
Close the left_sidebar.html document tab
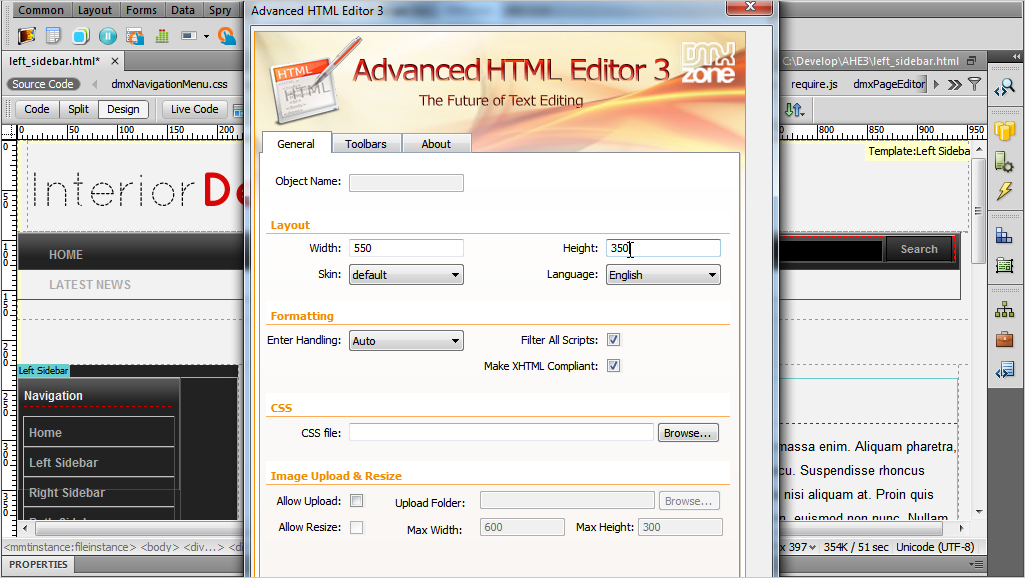[115, 61]
